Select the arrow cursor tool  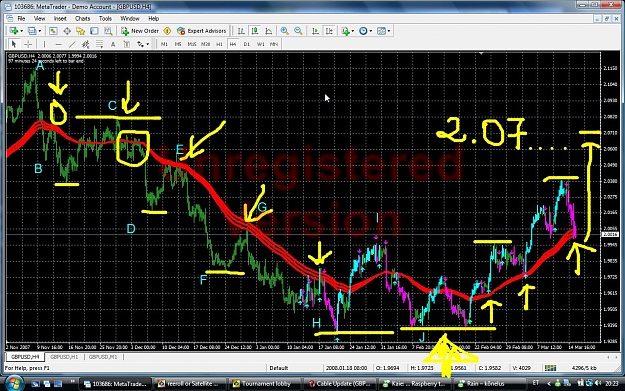point(14,44)
